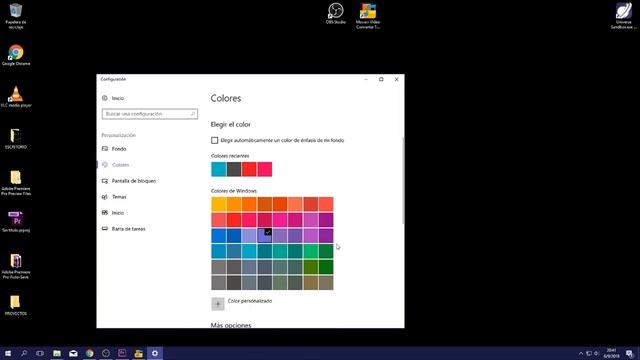Click the checked purple-blue swatch in Colores de Windows
The height and width of the screenshot is (360, 640).
264,236
